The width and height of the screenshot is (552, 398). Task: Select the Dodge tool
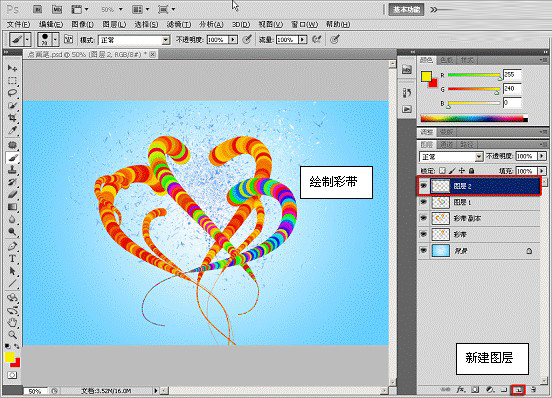coord(12,232)
